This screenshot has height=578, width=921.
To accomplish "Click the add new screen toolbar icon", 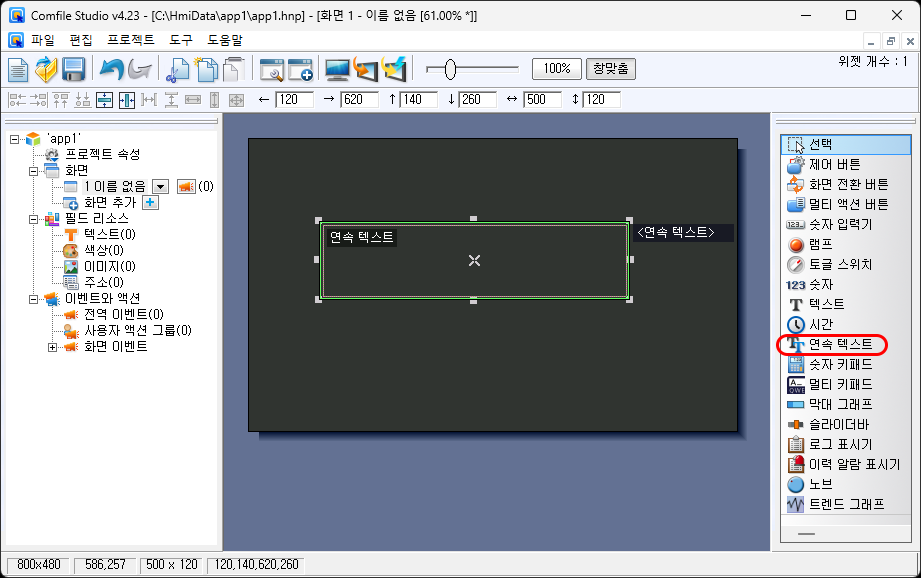I will pos(301,69).
